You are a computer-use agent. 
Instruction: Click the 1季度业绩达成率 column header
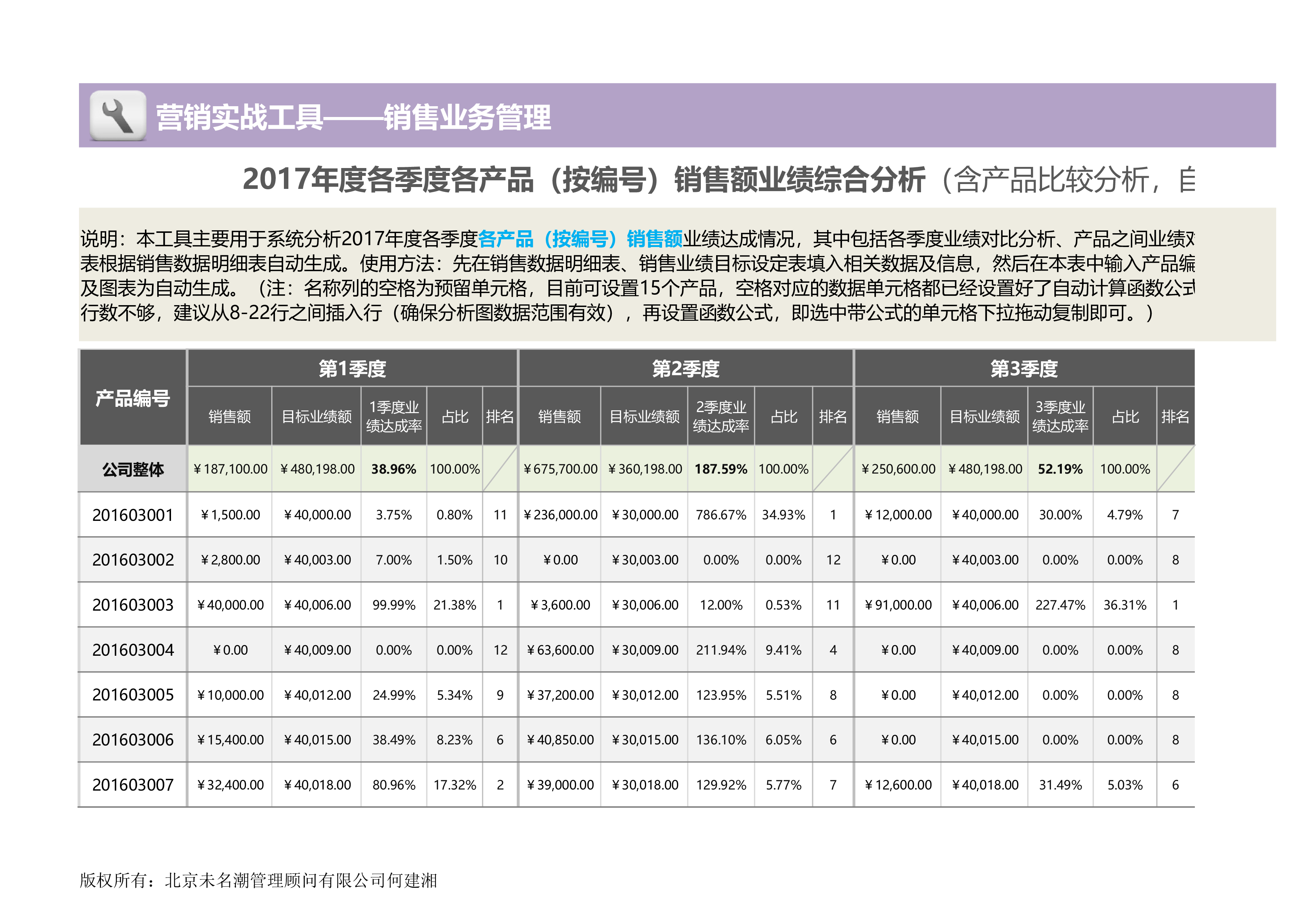(x=394, y=416)
